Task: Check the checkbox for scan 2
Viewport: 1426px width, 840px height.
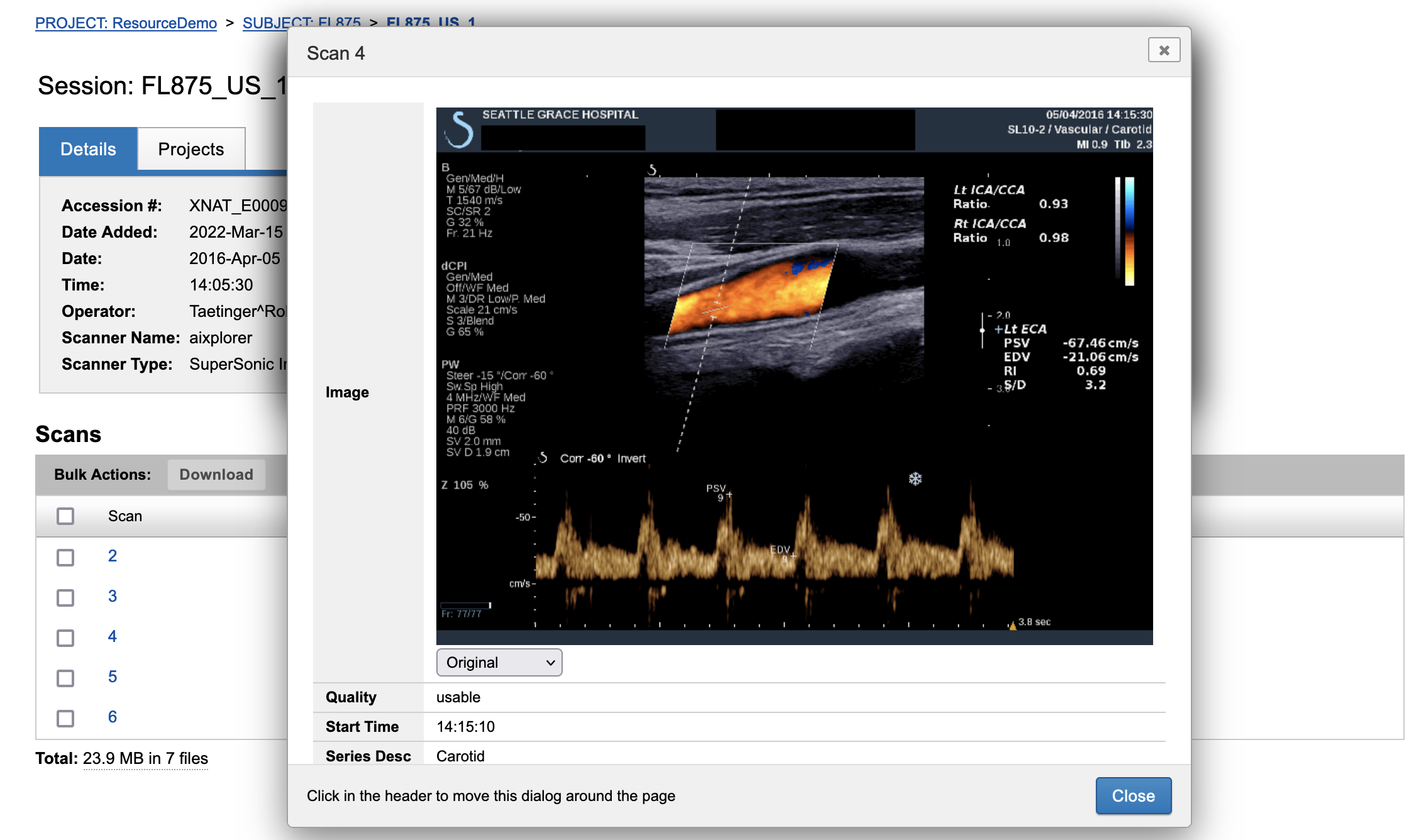Action: [x=65, y=557]
